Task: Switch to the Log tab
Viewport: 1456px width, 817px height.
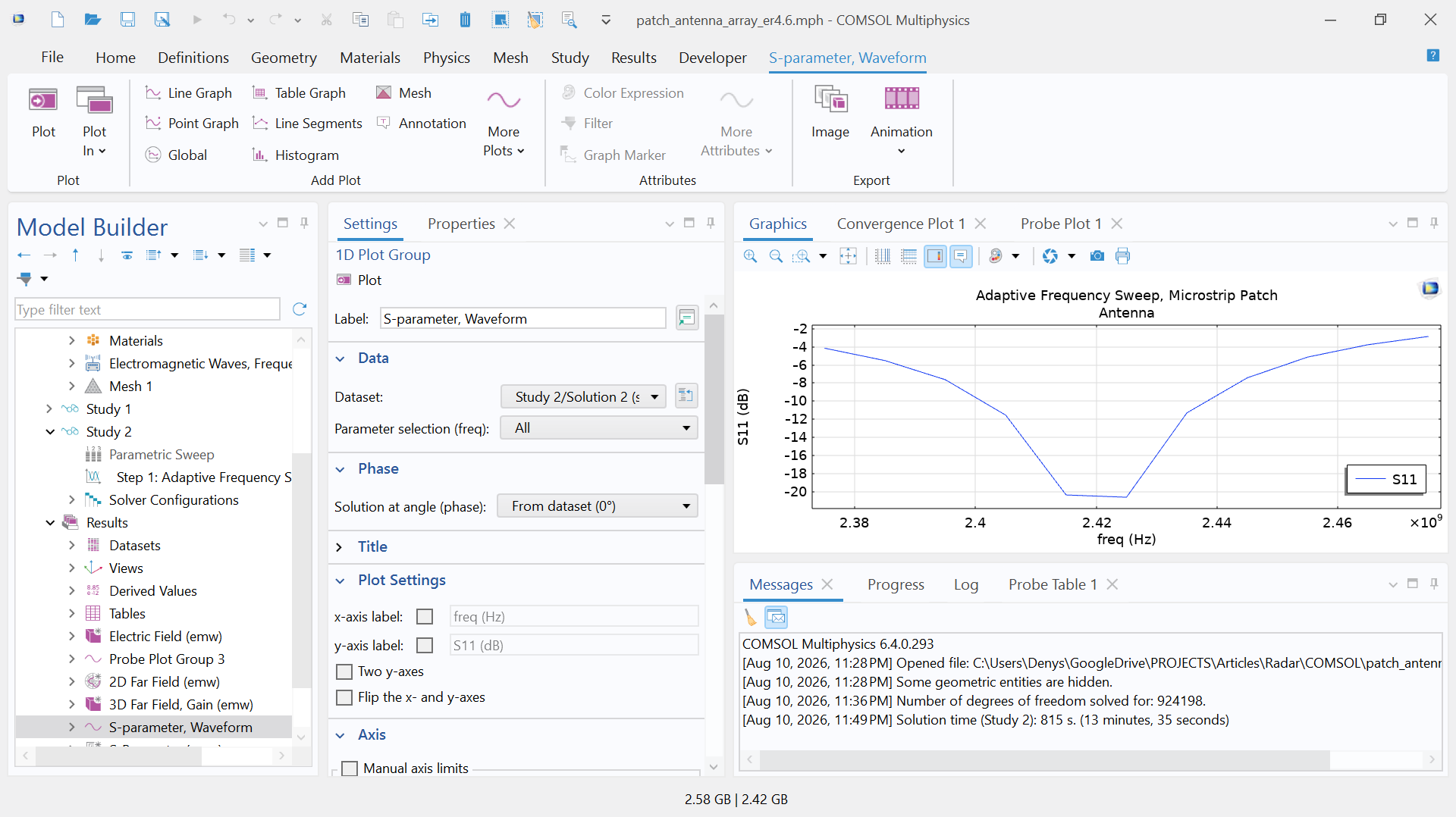Action: 966,584
